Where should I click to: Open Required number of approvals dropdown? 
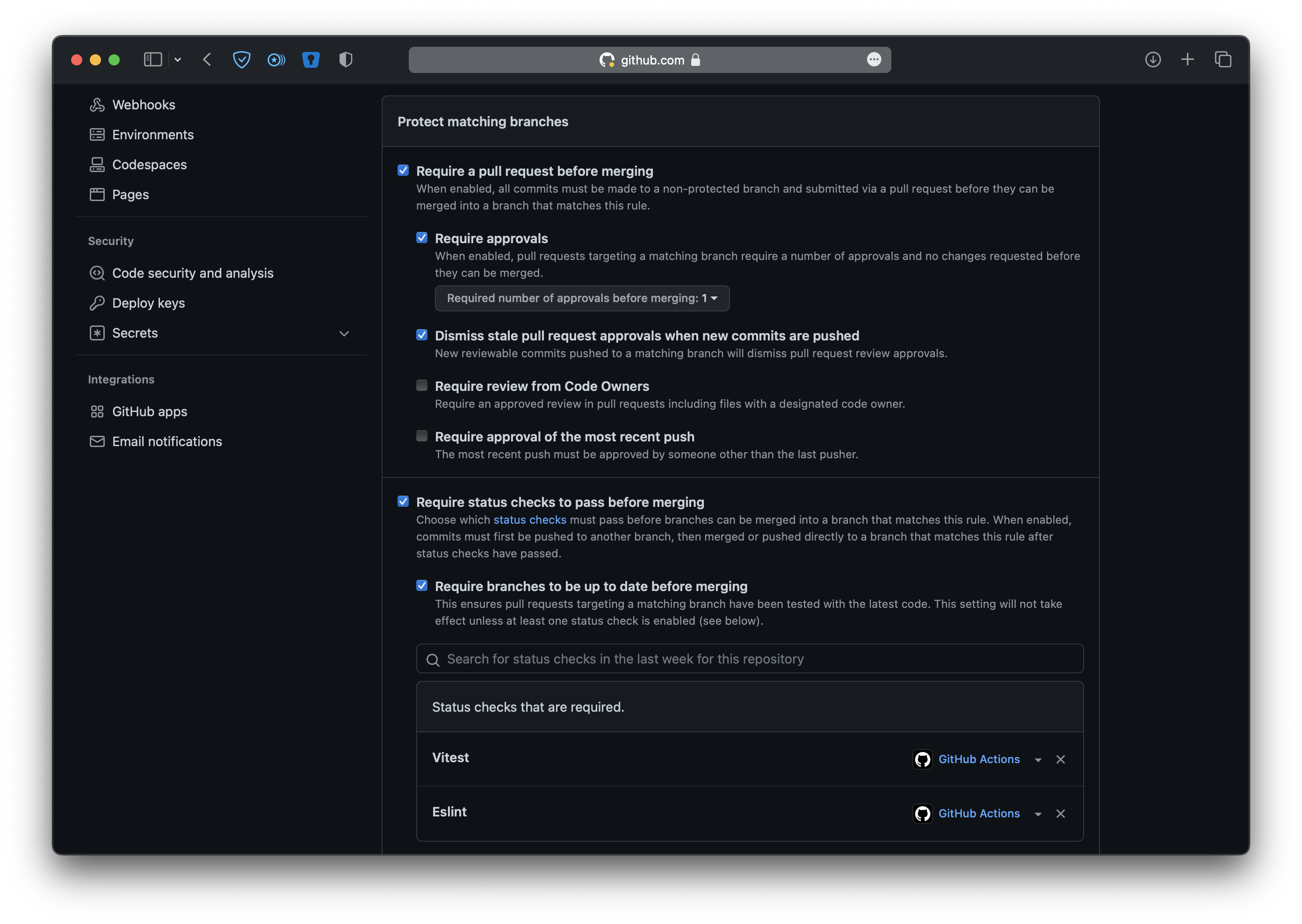582,298
